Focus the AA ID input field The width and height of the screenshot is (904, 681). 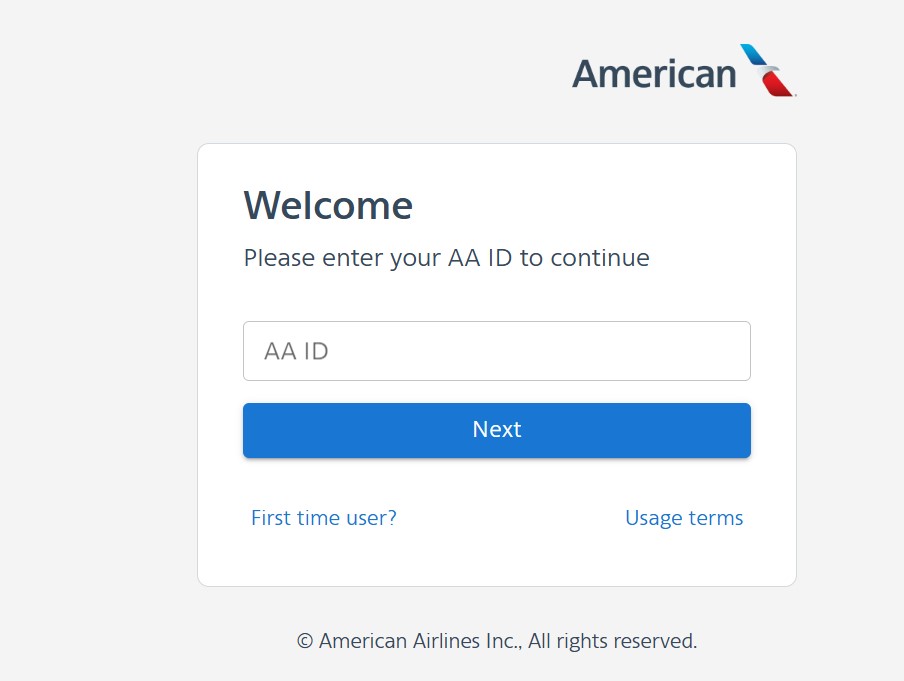point(496,351)
